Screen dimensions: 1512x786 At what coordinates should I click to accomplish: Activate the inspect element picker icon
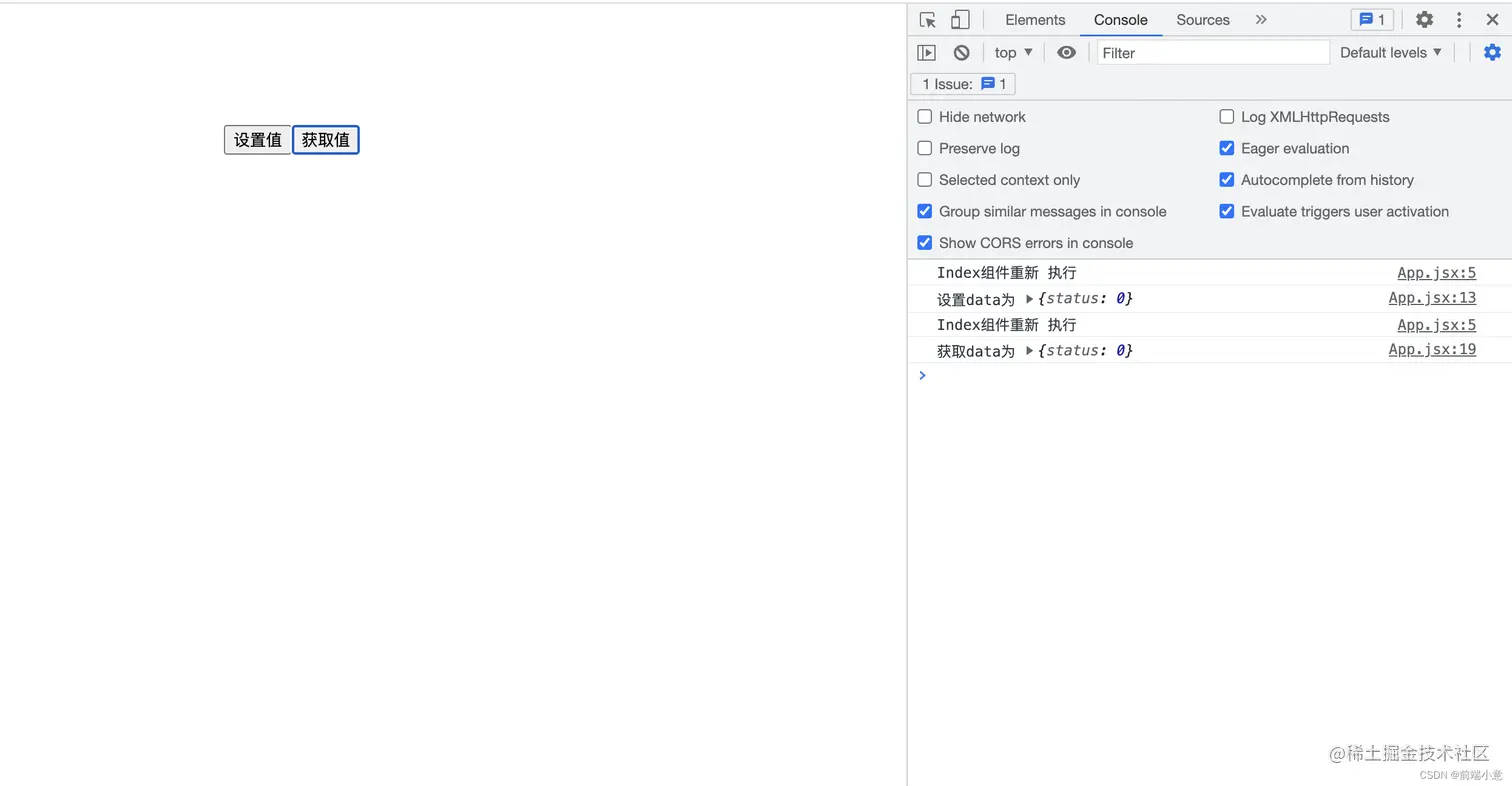928,20
